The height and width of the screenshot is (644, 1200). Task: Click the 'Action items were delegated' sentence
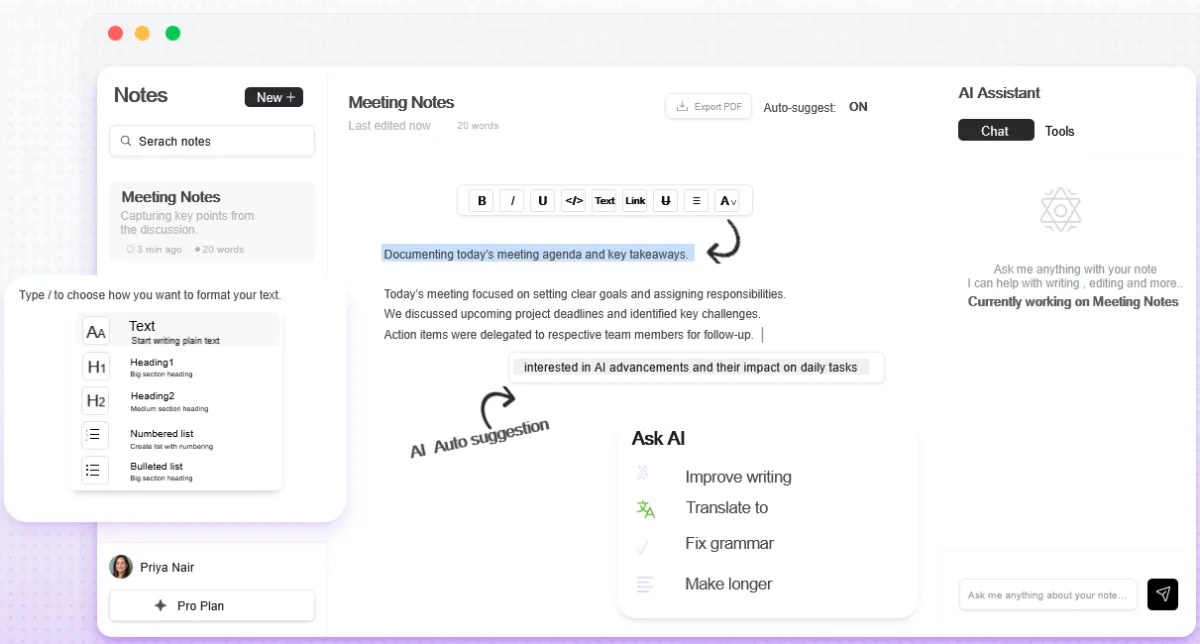pyautogui.click(x=569, y=335)
